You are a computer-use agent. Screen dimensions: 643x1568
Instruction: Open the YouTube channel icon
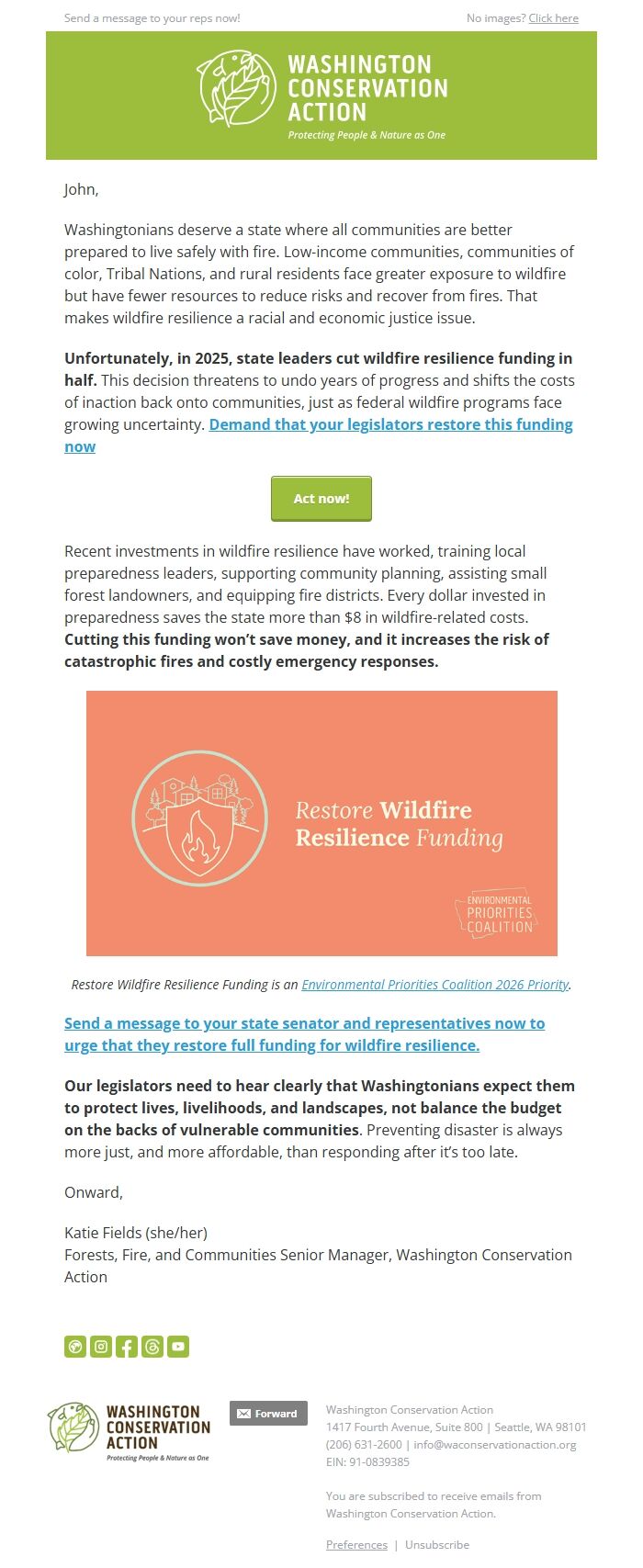(x=178, y=1347)
